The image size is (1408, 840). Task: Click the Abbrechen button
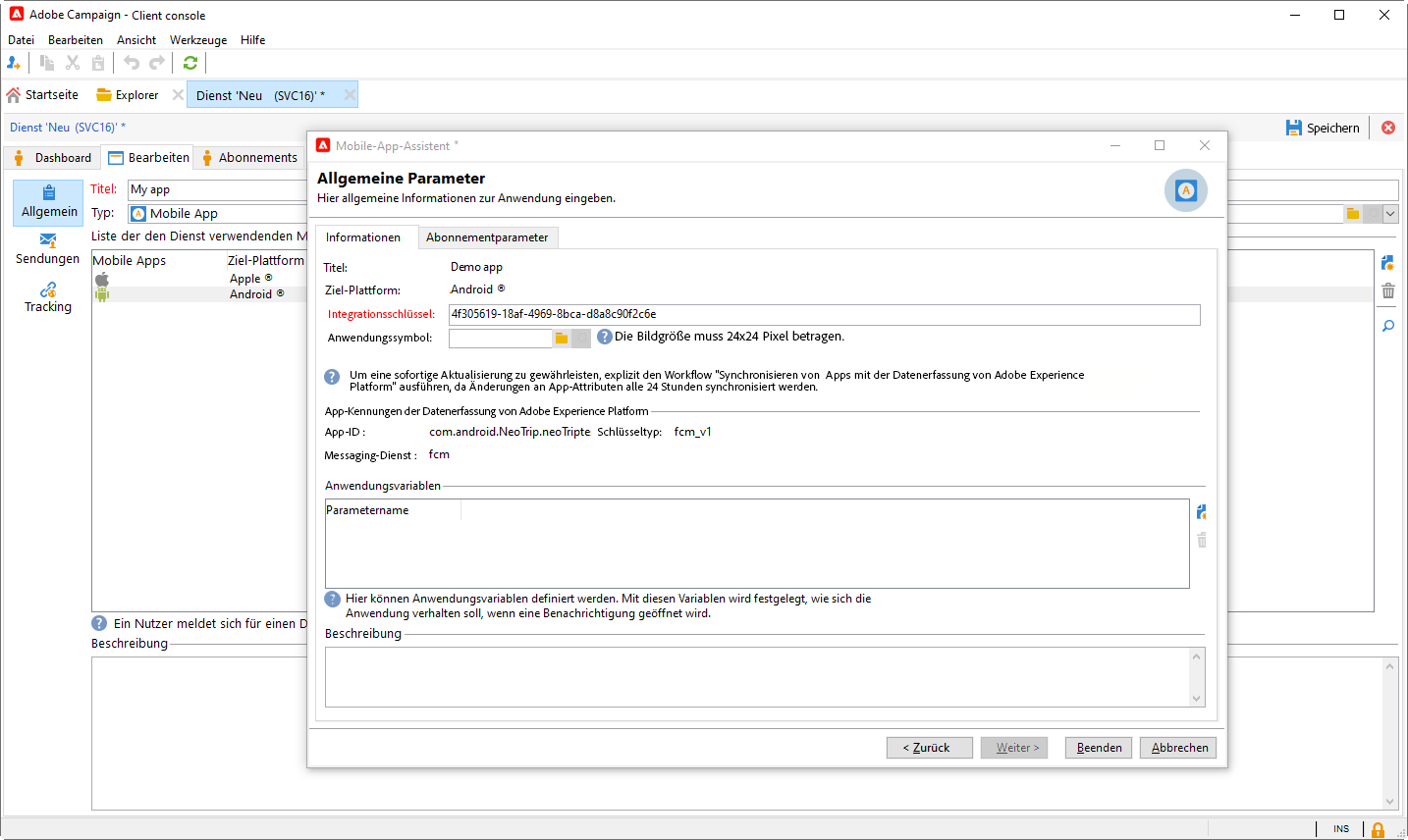(x=1178, y=748)
